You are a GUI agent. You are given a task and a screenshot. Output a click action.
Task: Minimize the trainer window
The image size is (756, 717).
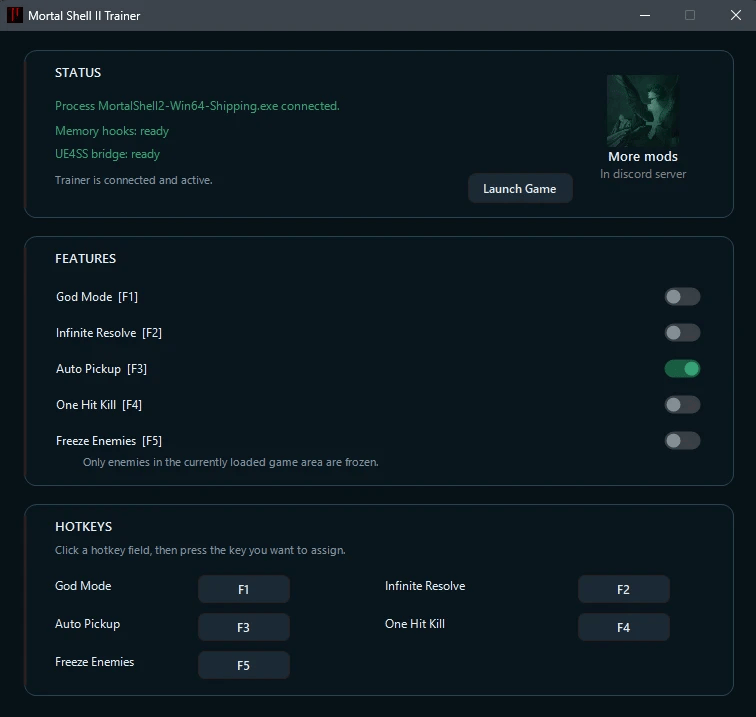645,15
